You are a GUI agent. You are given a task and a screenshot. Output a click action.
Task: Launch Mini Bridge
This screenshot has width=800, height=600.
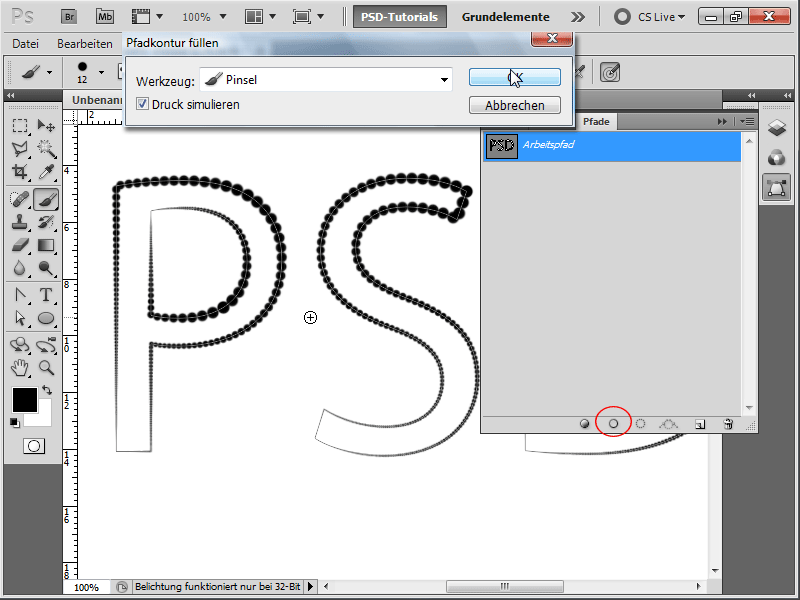[x=105, y=17]
